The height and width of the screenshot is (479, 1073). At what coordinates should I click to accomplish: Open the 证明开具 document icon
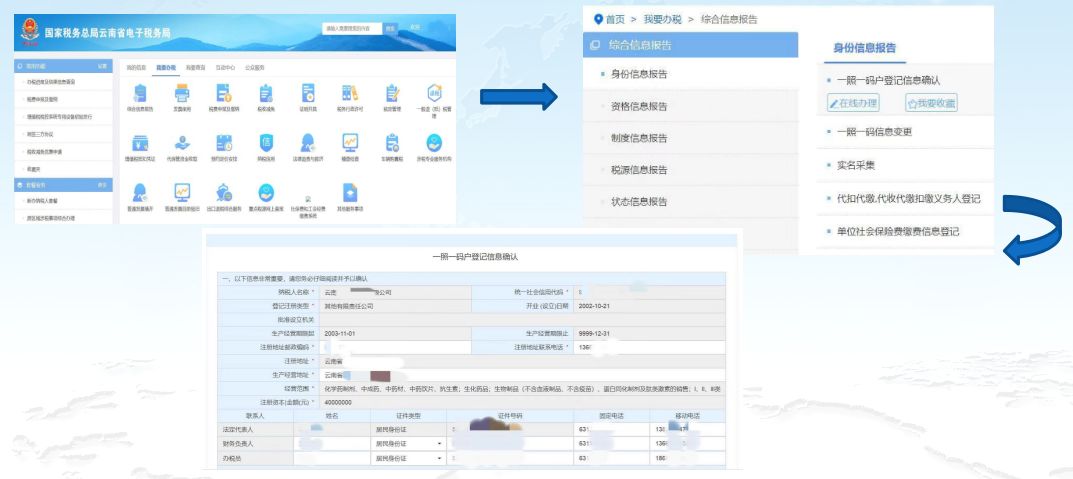tap(308, 93)
